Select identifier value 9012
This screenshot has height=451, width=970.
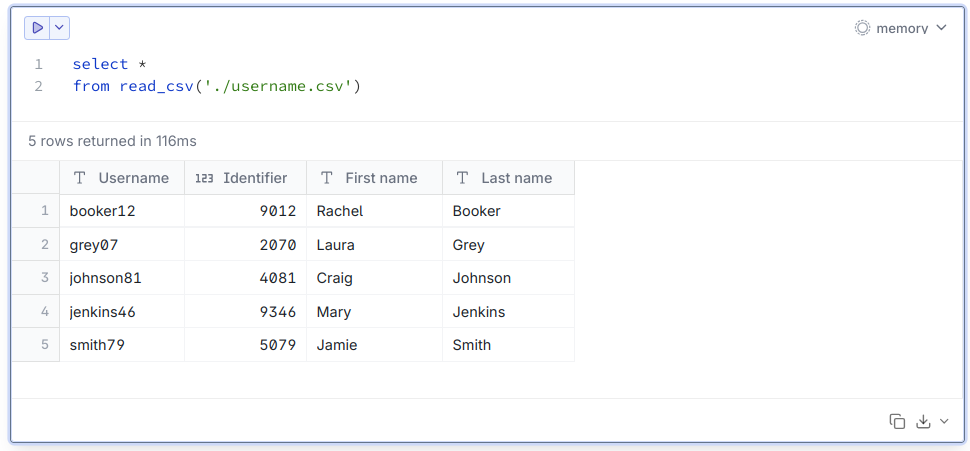tap(246, 211)
